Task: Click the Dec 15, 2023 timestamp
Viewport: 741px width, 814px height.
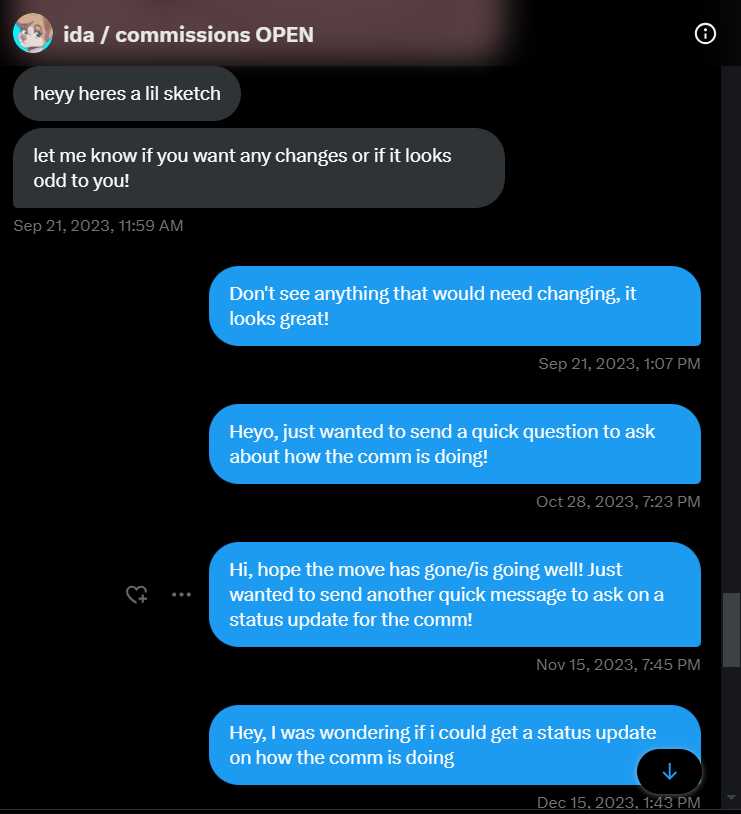Action: (618, 802)
